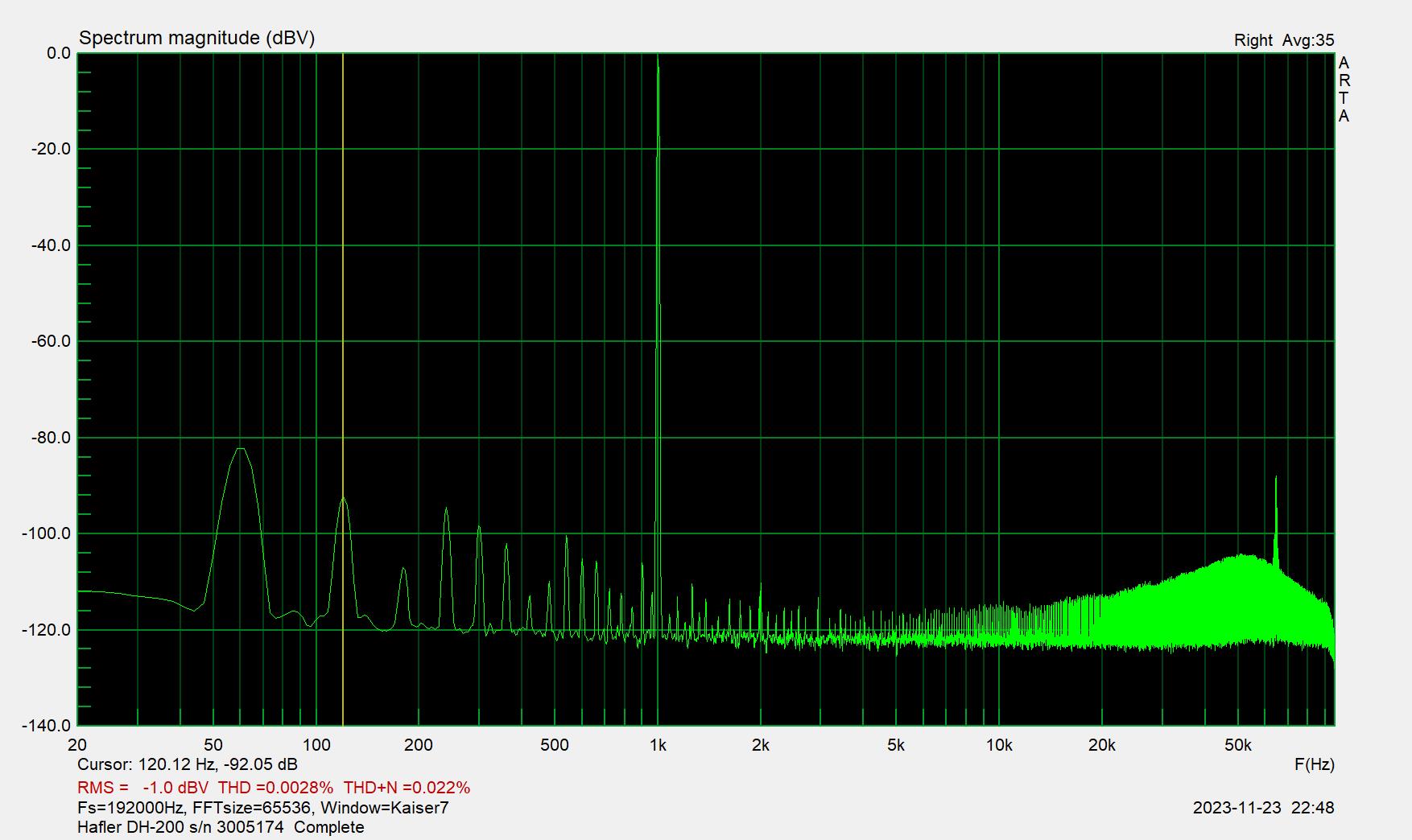Click the 'Right Avg:35' channel label

(x=1284, y=40)
